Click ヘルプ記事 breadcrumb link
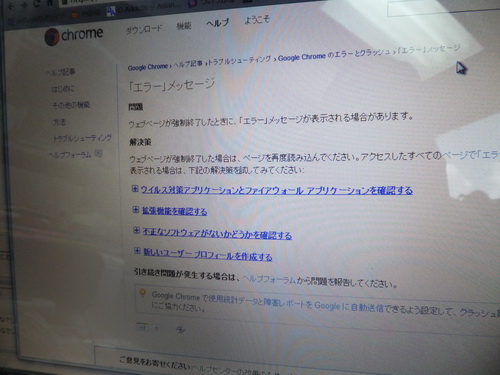The image size is (500, 375). coord(188,64)
